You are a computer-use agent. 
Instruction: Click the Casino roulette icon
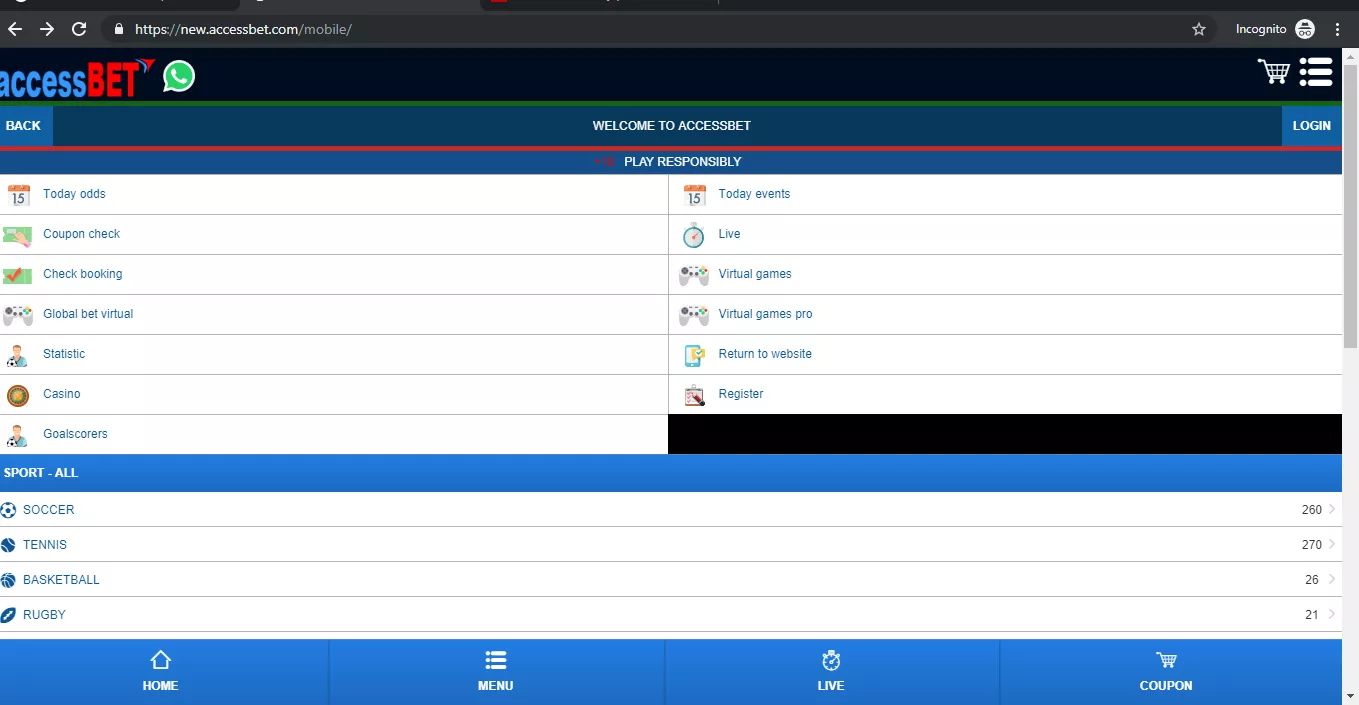click(18, 395)
